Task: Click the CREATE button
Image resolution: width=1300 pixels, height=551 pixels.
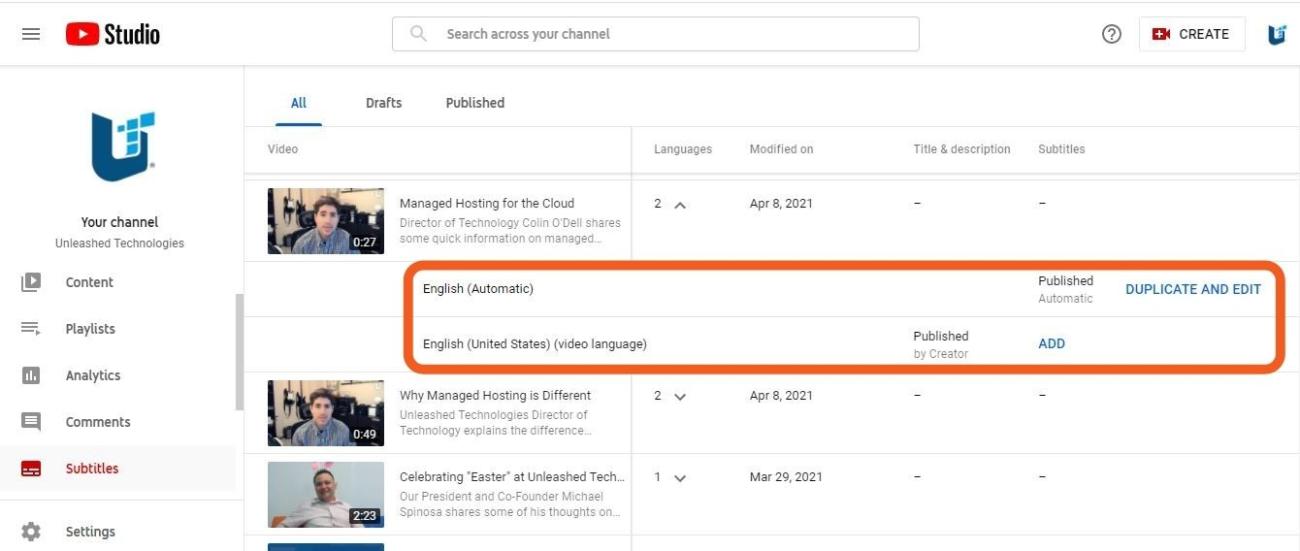Action: (1191, 34)
